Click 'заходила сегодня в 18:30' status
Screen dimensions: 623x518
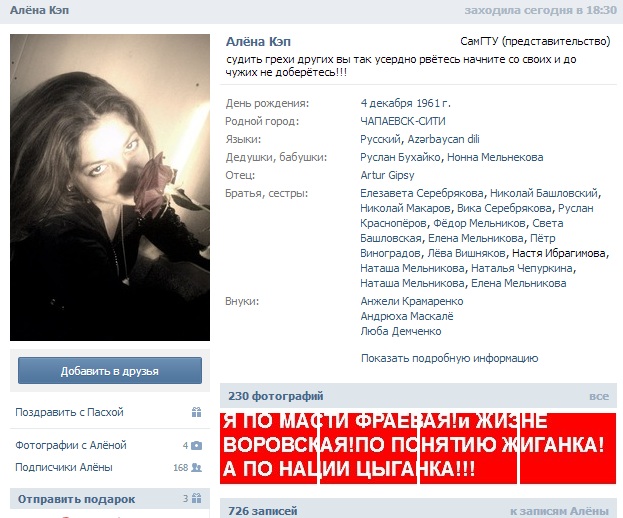point(540,10)
